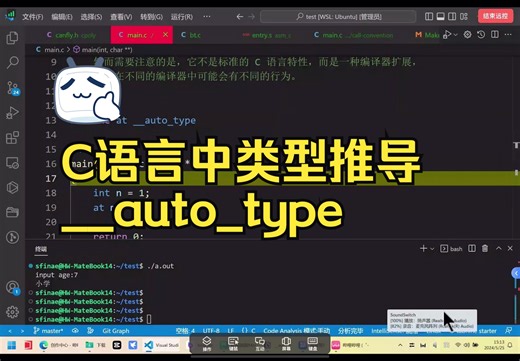Open Microsoft Edge on taskbar

(43, 345)
